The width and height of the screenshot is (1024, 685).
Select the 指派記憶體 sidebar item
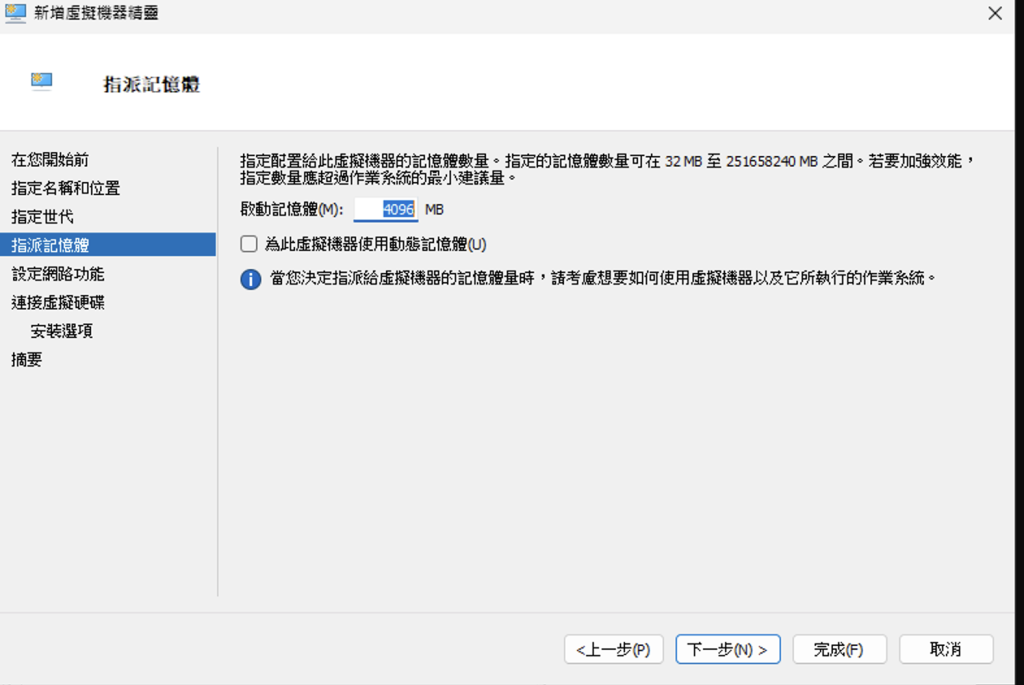tap(50, 245)
